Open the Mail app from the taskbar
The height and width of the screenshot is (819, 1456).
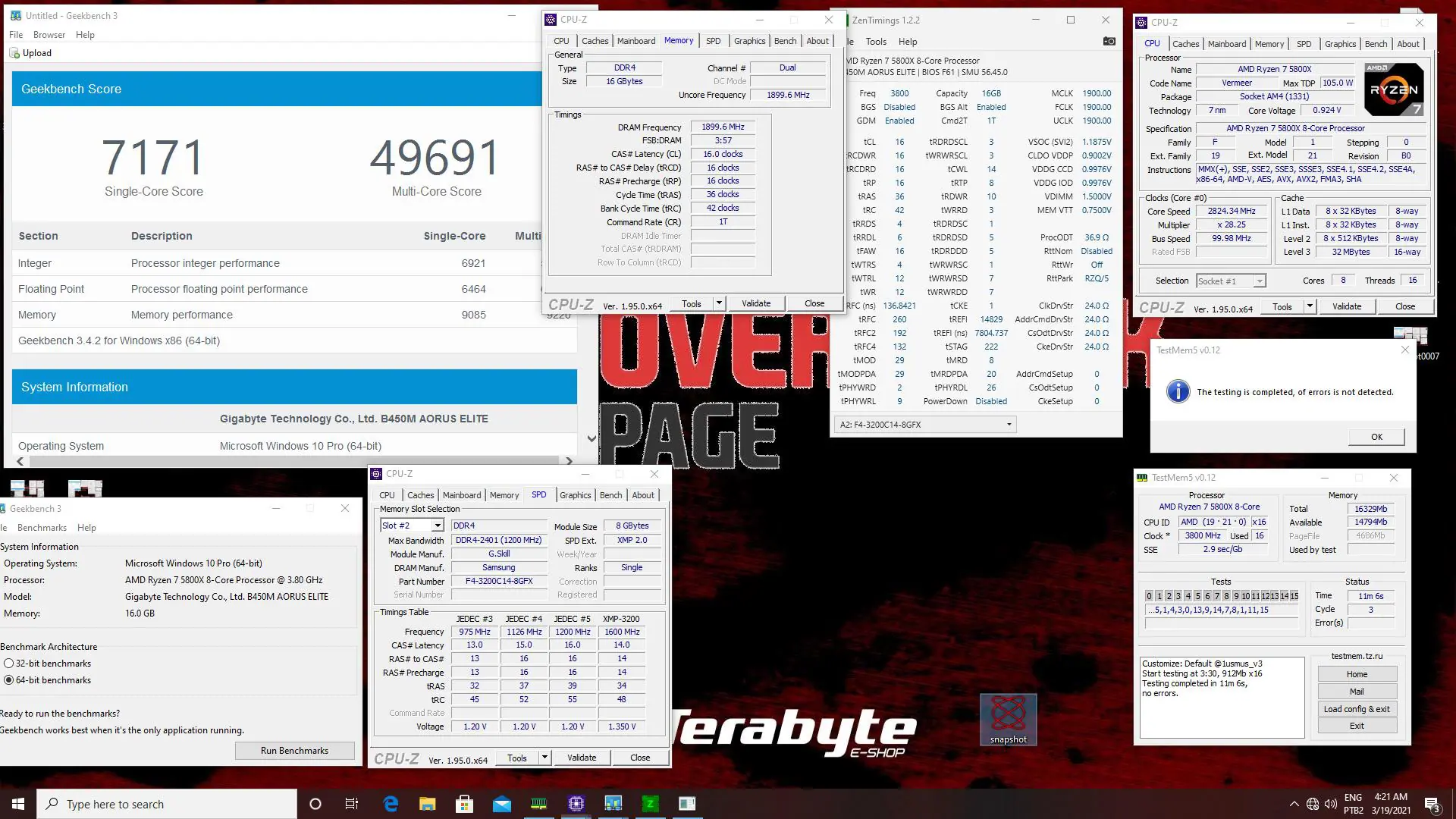(502, 804)
